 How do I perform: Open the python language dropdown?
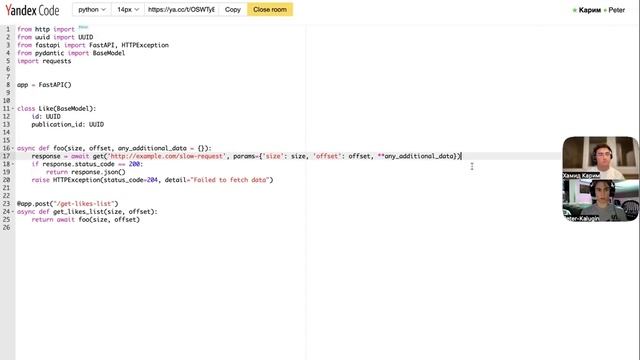click(92, 9)
